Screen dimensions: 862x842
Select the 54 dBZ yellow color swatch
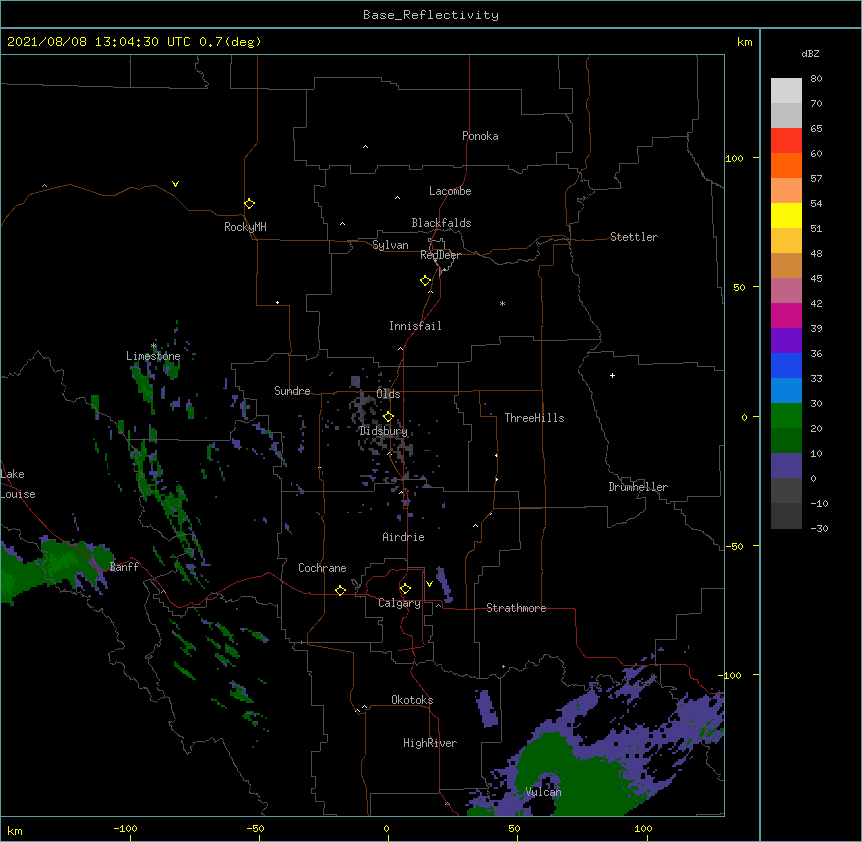coord(786,215)
